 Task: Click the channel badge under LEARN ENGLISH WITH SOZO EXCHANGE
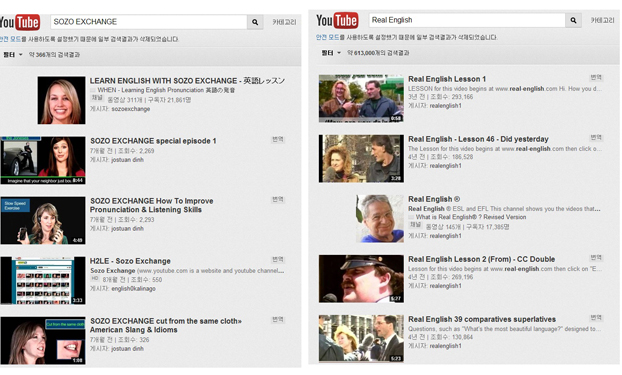[x=97, y=98]
